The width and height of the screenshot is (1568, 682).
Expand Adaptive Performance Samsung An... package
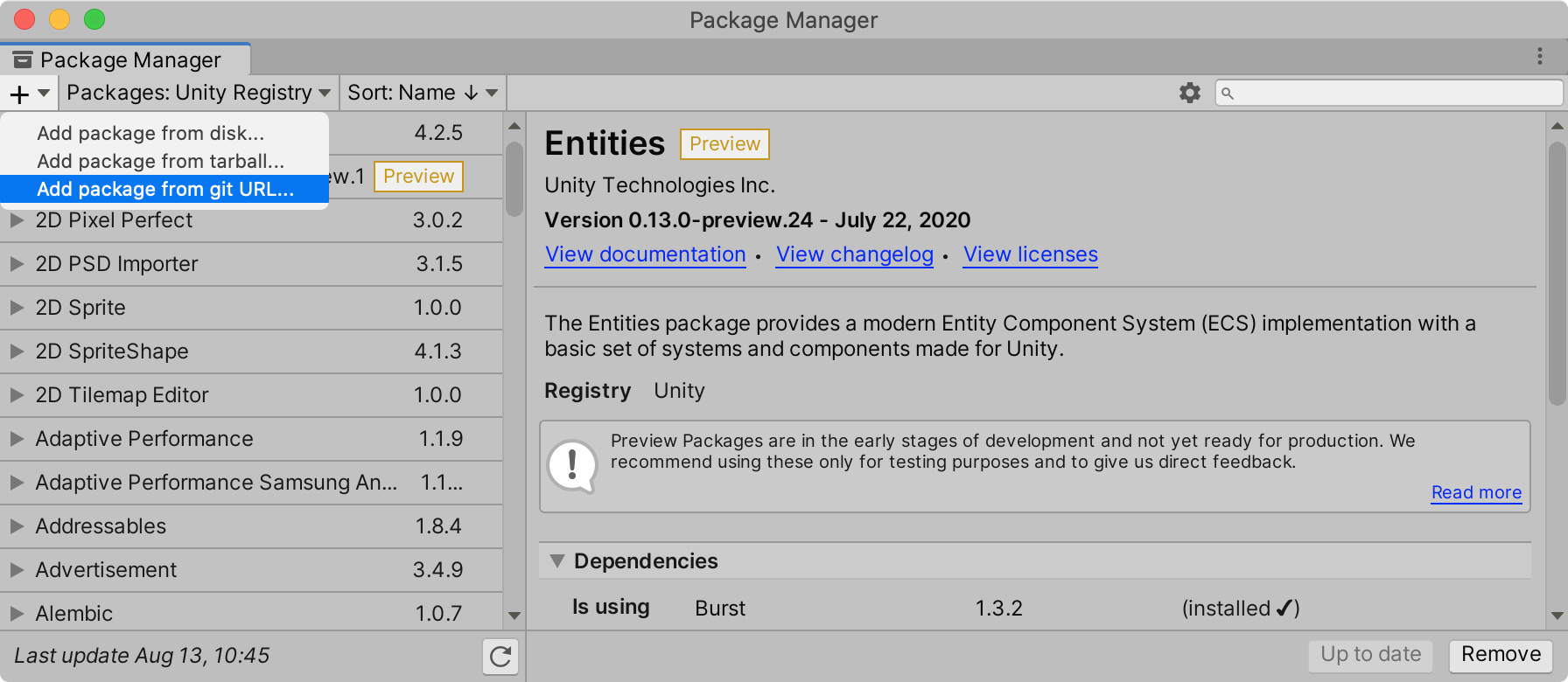(17, 483)
